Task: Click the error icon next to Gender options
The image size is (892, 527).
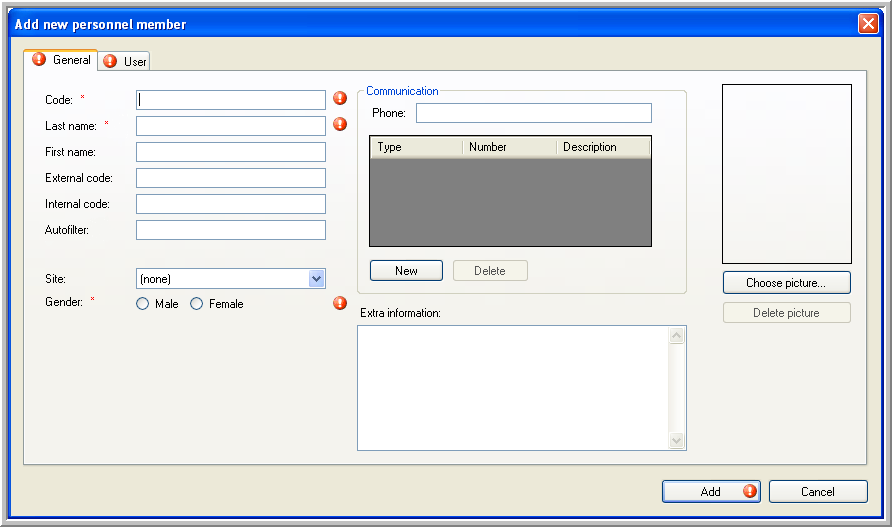Action: [340, 303]
